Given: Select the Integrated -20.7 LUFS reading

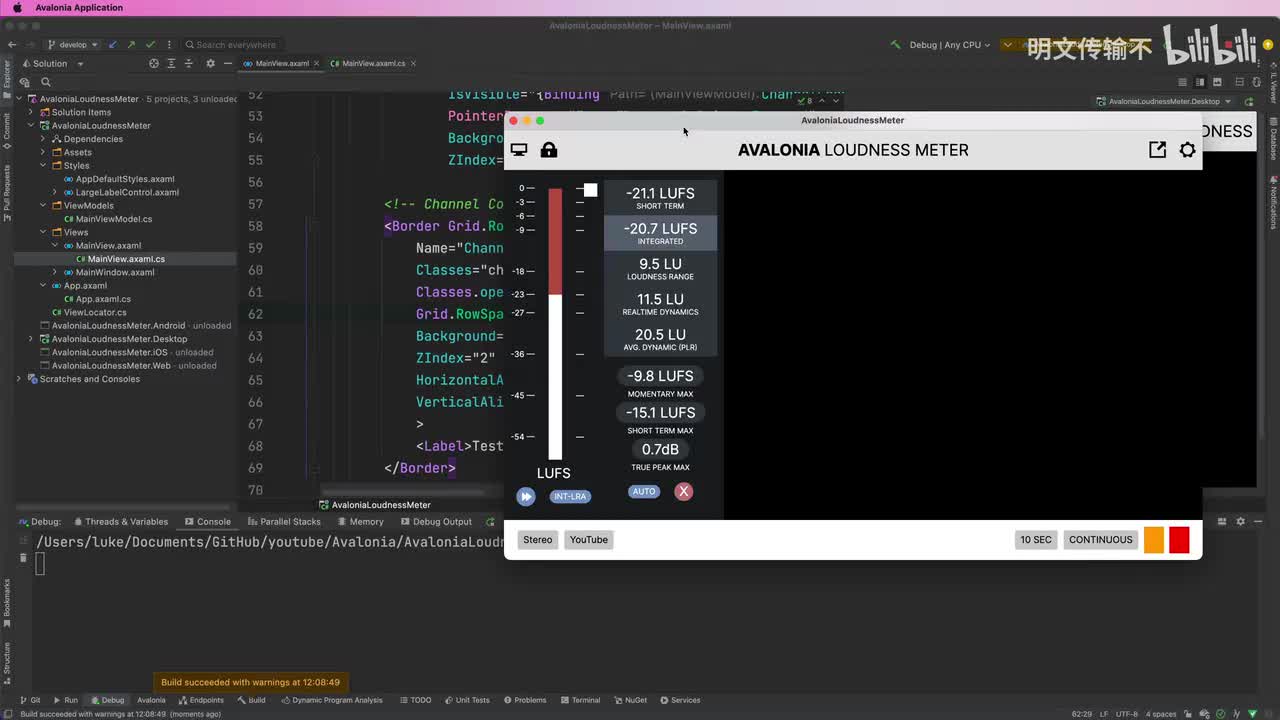Looking at the screenshot, I should (x=660, y=233).
